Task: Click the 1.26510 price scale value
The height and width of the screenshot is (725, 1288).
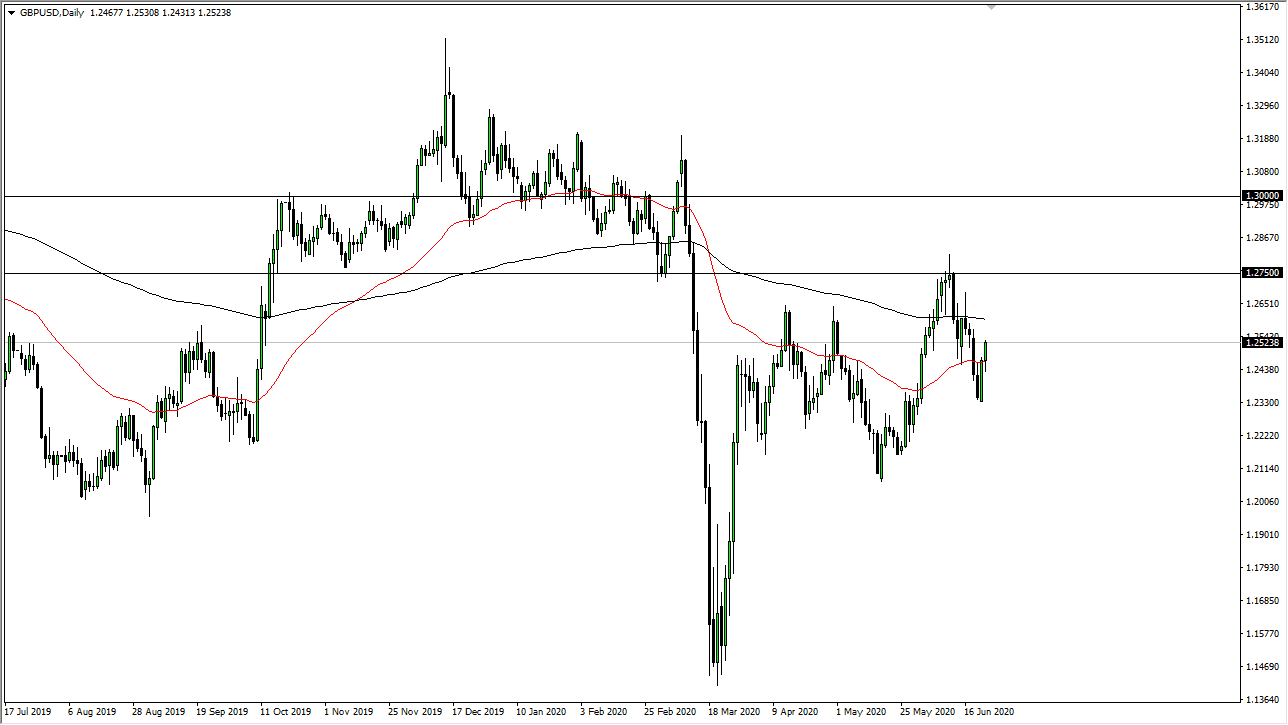Action: 1263,304
